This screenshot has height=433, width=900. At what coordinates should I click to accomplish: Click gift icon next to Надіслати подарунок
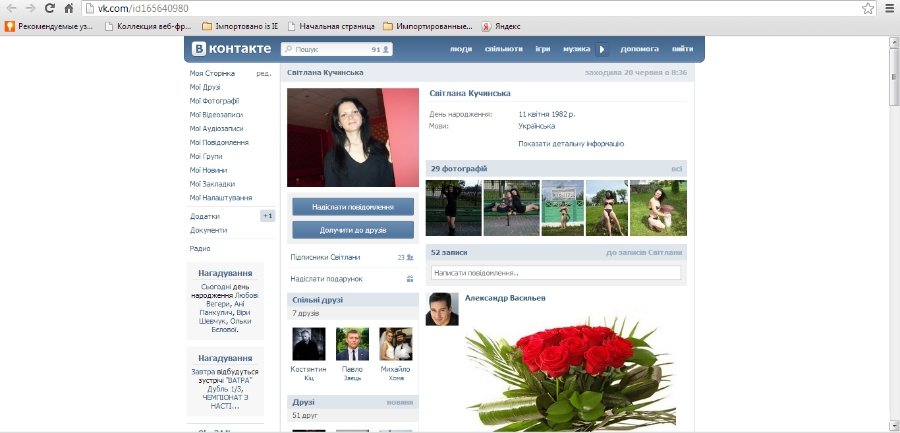410,279
